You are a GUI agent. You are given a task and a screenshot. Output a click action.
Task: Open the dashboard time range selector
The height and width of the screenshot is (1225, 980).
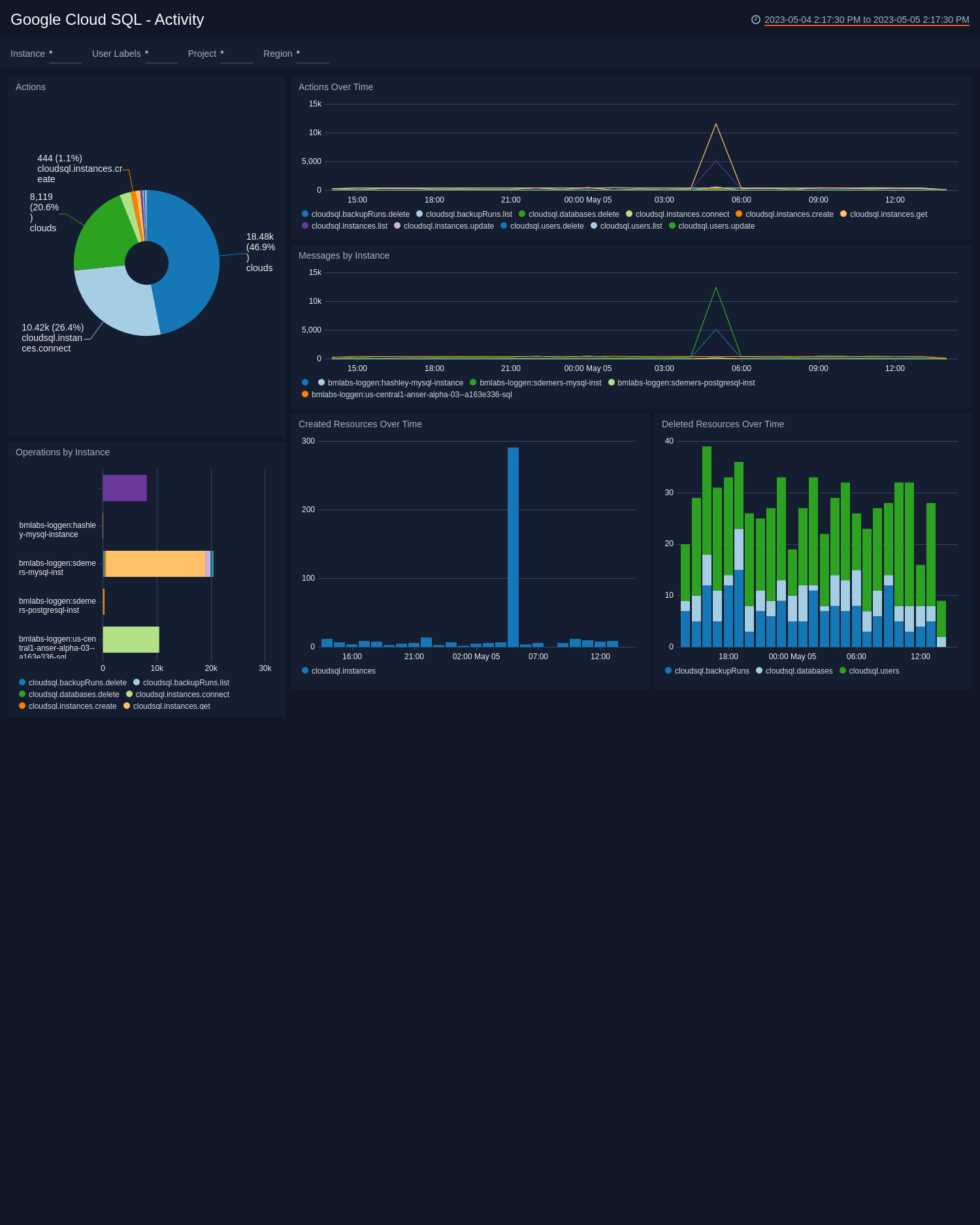(866, 20)
